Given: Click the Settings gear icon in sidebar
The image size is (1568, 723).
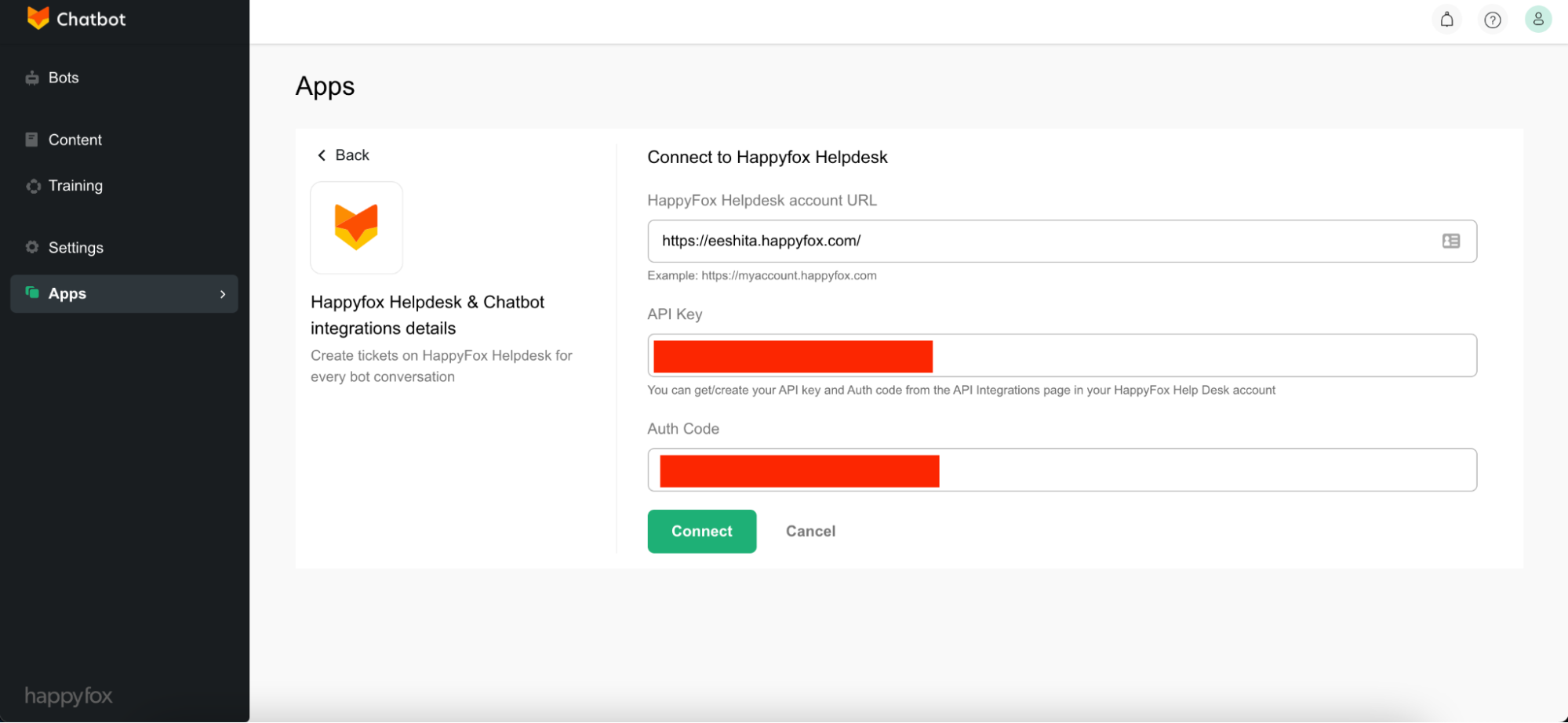Looking at the screenshot, I should coord(32,247).
